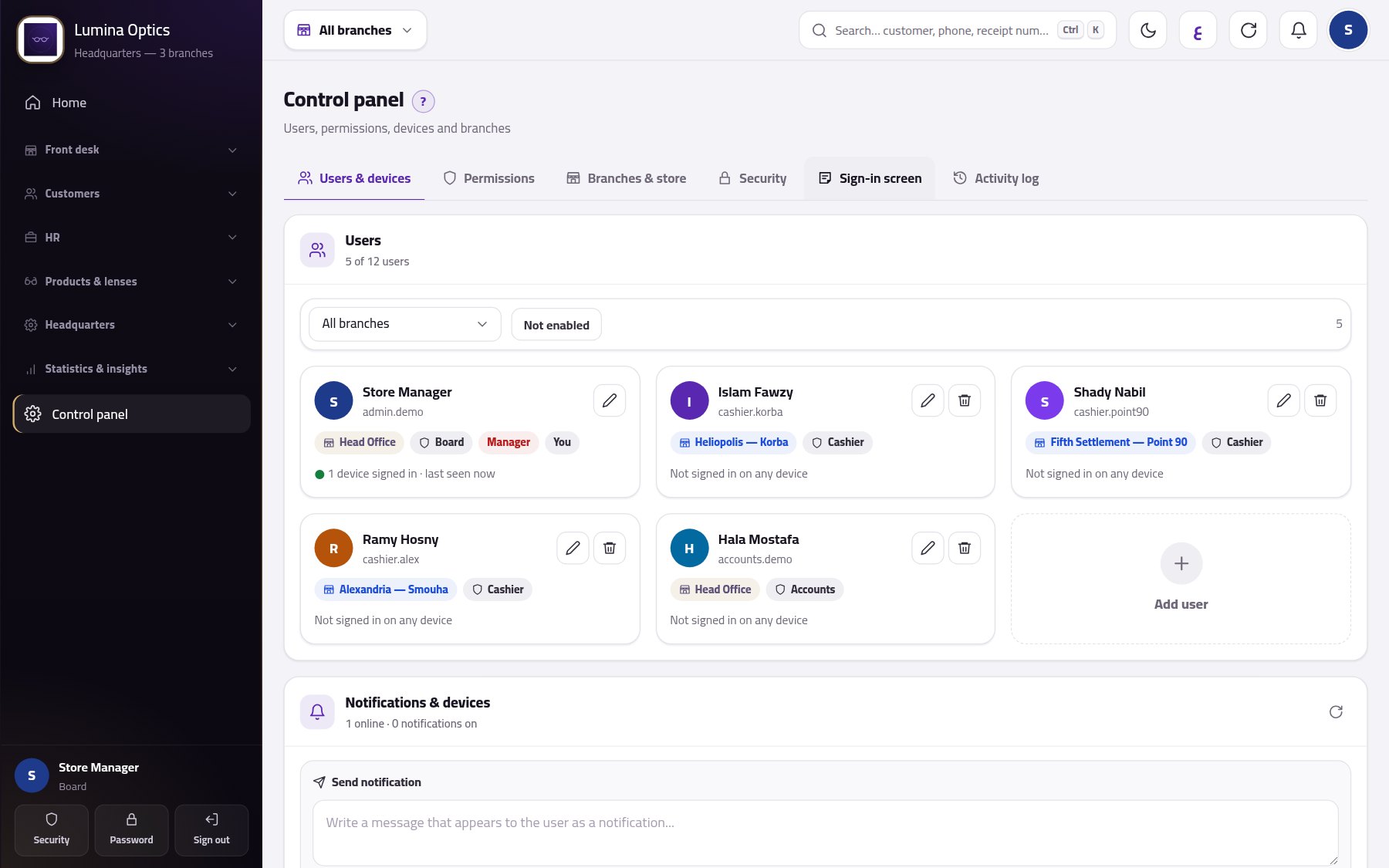Viewport: 1389px width, 868px height.
Task: Open Control panel in the sidebar
Action: pyautogui.click(x=131, y=414)
